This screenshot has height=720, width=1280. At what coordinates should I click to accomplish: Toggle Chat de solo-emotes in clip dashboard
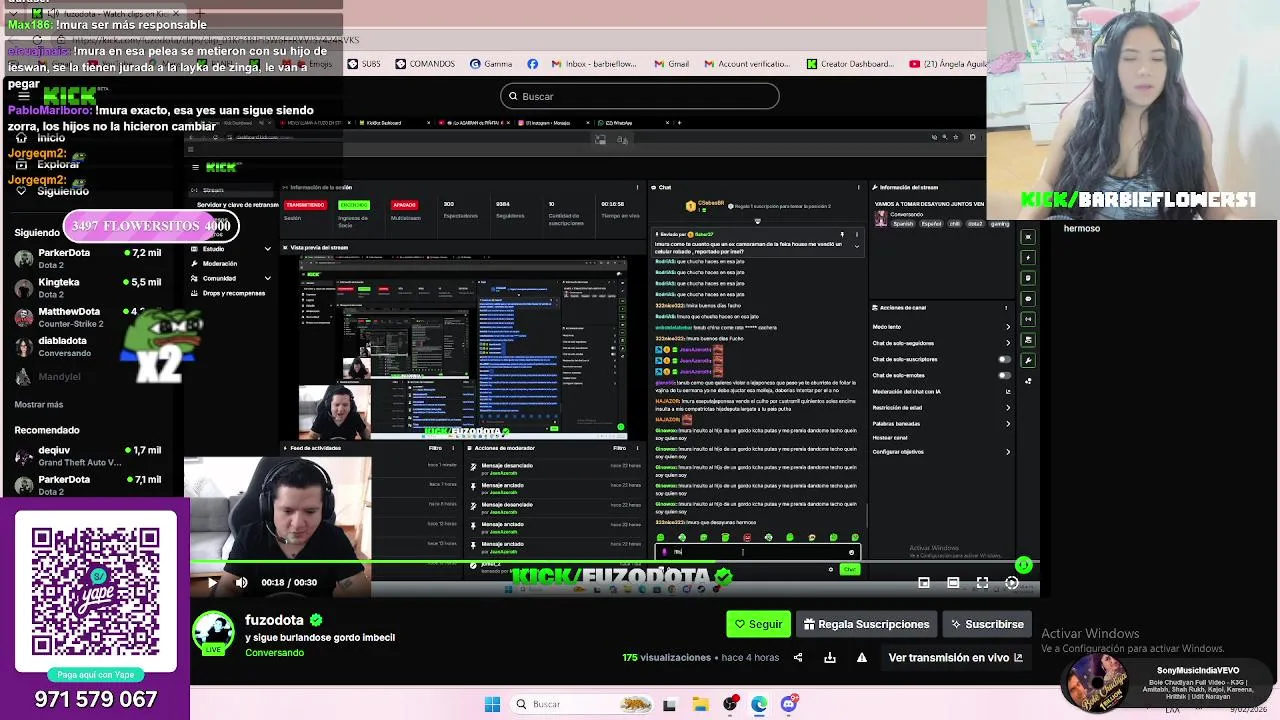1004,375
